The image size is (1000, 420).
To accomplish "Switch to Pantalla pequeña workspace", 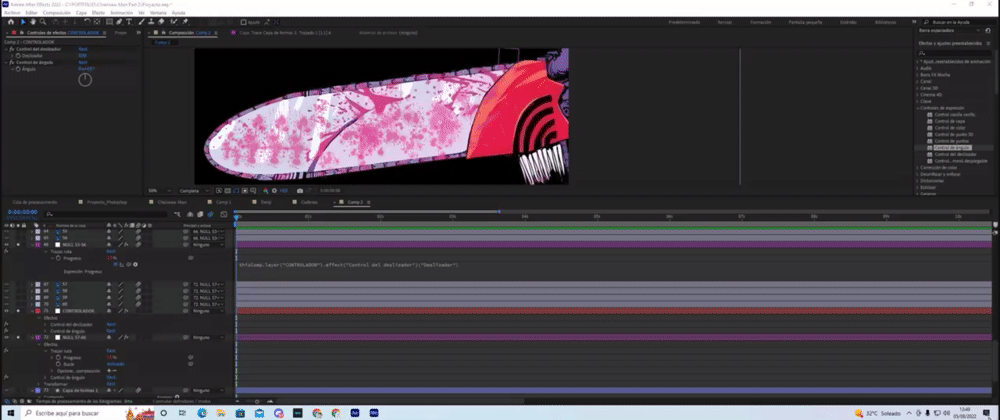I will point(805,22).
